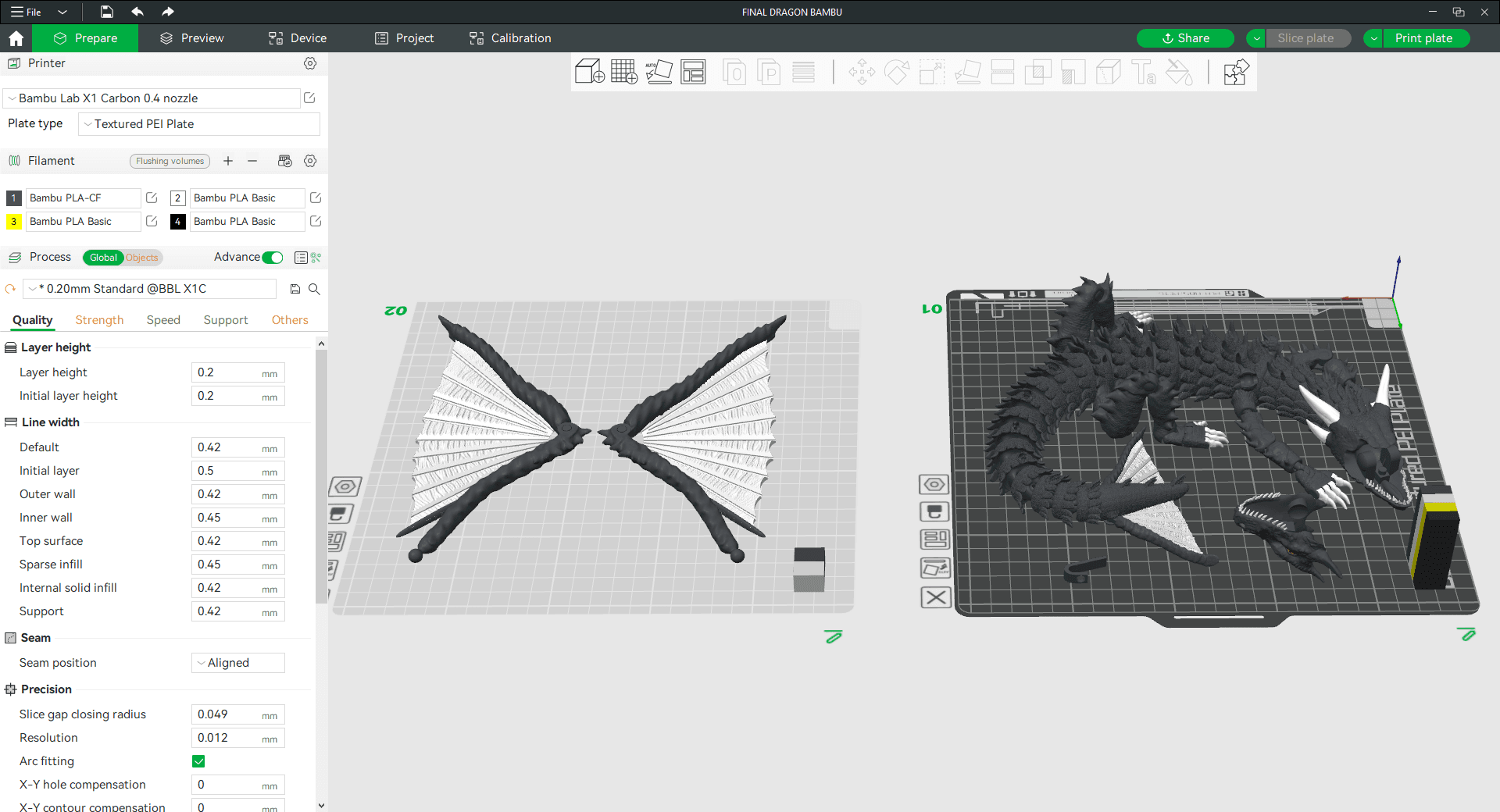This screenshot has width=1500, height=812.
Task: Reset process preset changes with orange arrow
Action: (x=10, y=289)
